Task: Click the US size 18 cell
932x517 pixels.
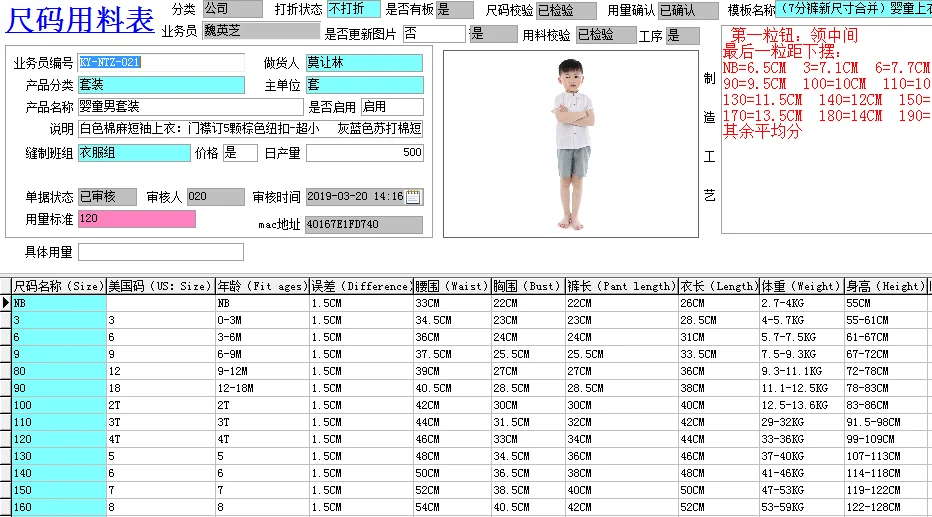Action: pyautogui.click(x=160, y=388)
